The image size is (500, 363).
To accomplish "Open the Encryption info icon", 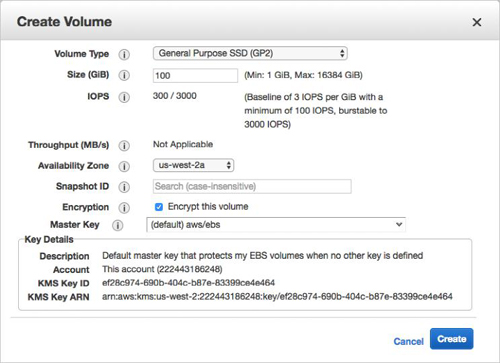I will coord(124,208).
